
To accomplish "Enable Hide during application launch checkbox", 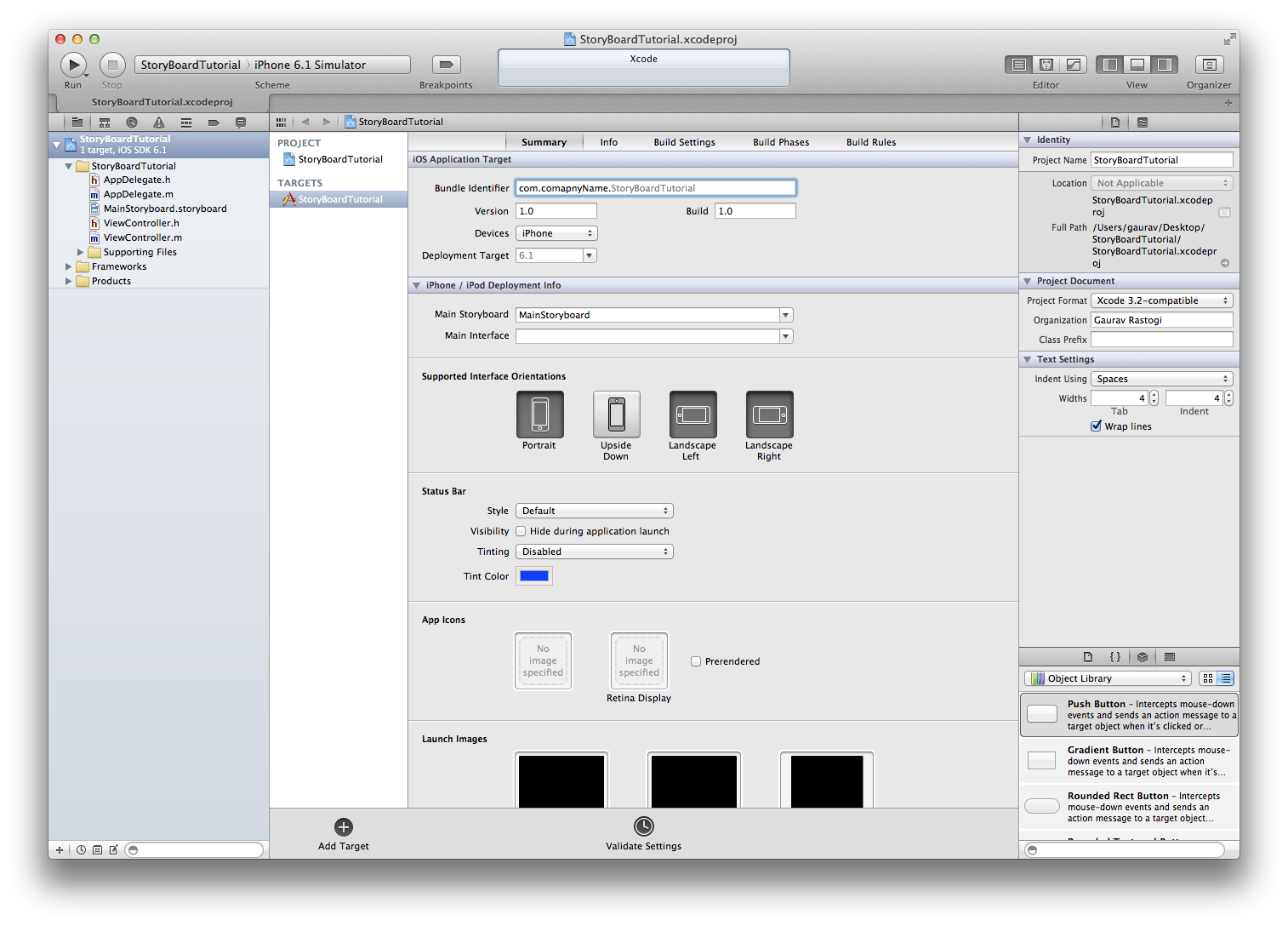I will point(521,531).
